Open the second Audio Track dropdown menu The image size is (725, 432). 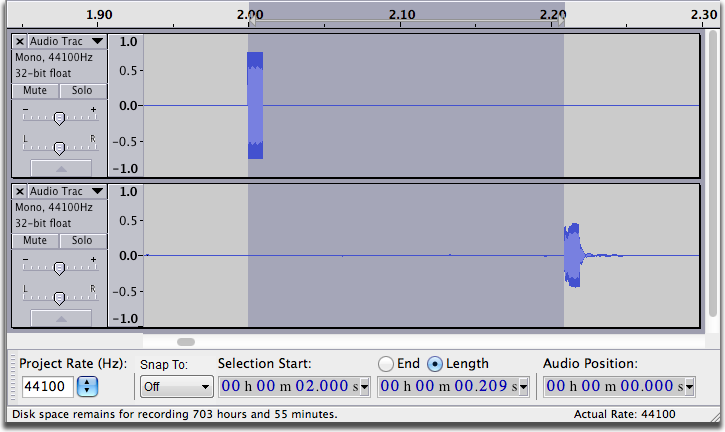[x=96, y=191]
